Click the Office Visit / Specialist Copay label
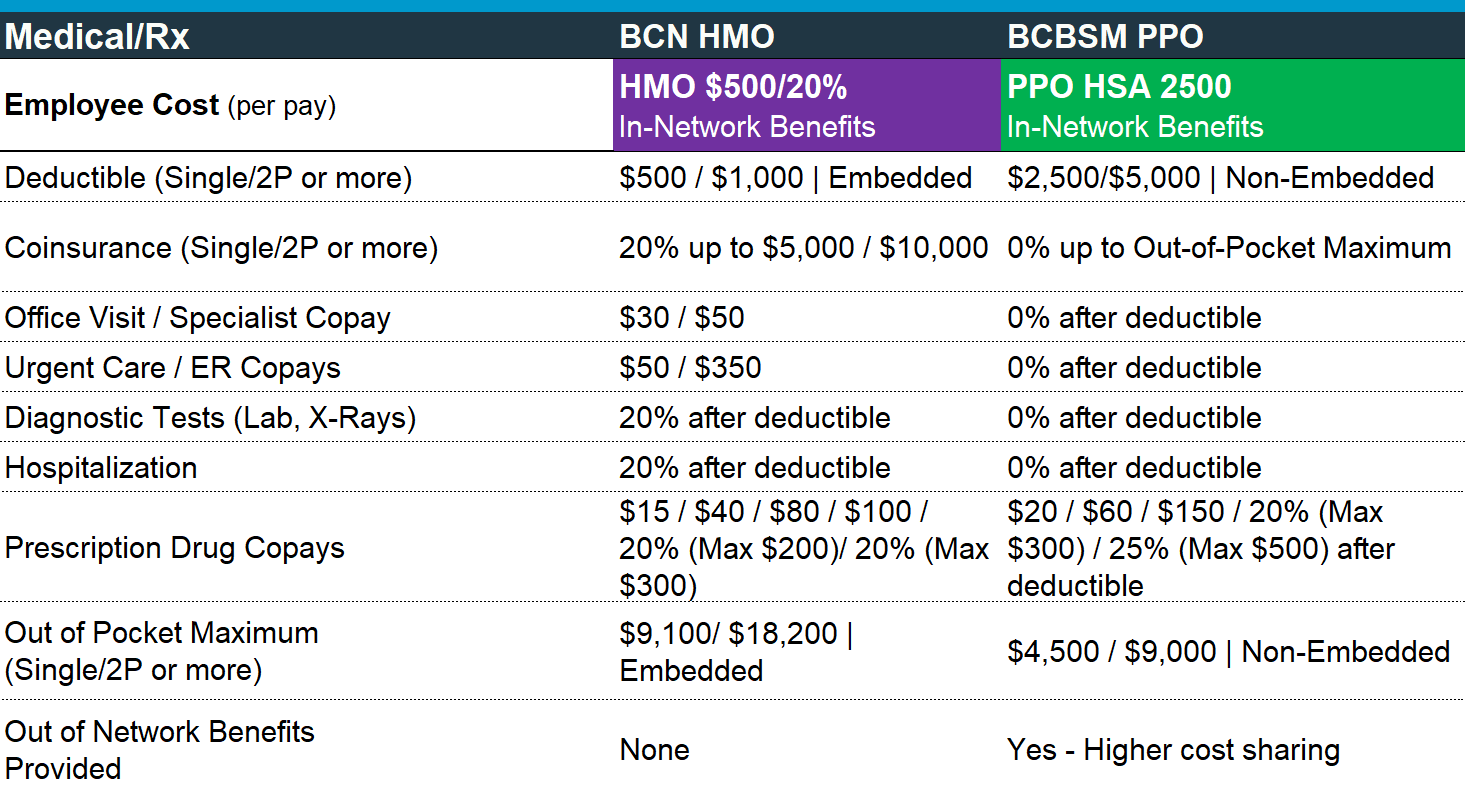This screenshot has height=786, width=1465. (198, 318)
